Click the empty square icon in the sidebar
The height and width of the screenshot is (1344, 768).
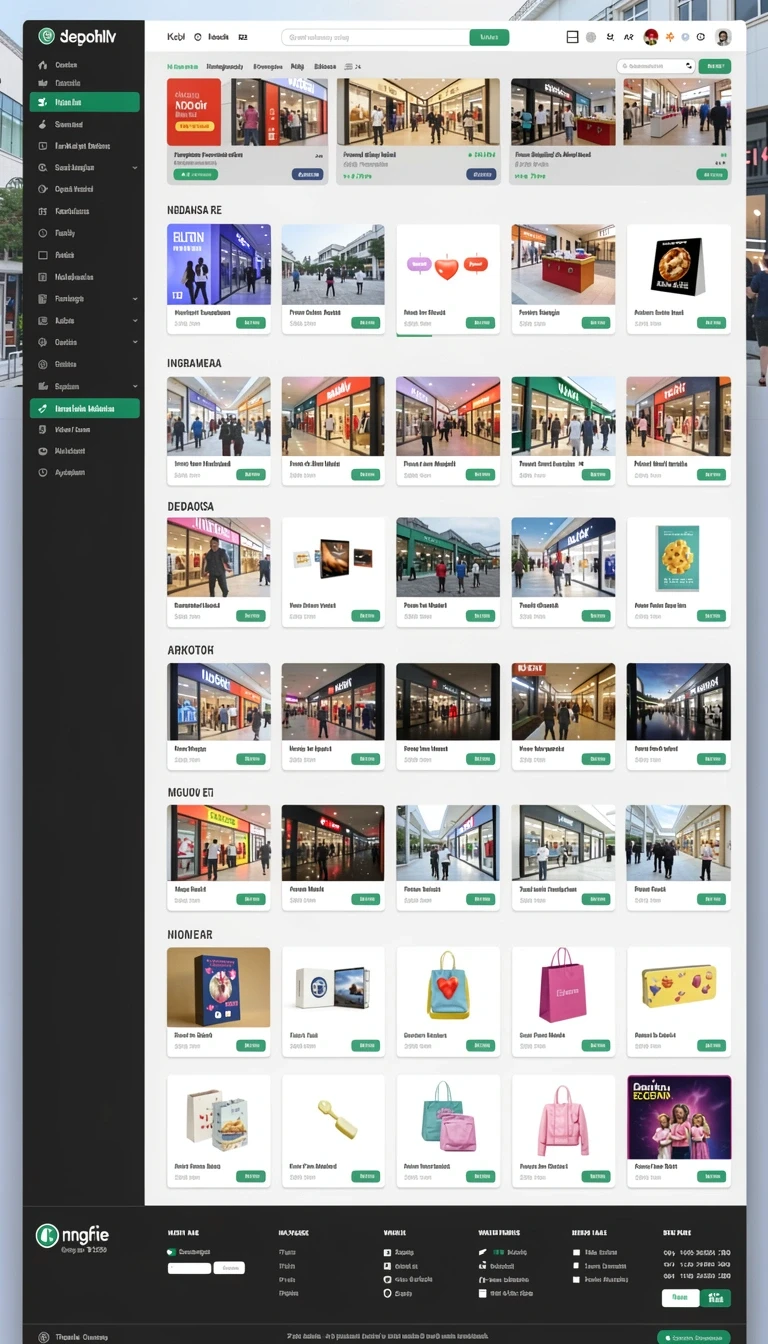[43, 255]
